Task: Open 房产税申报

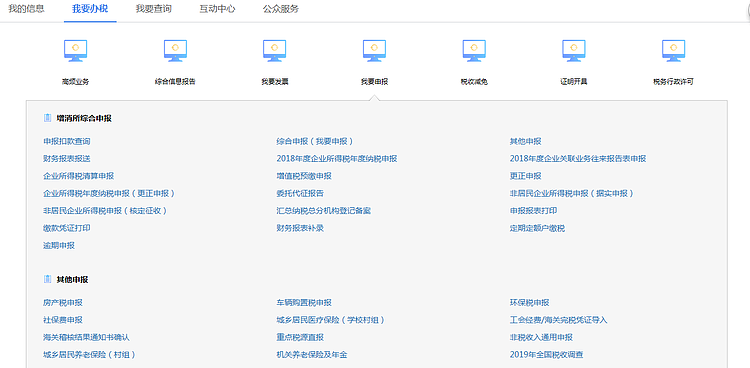Action: [63, 303]
